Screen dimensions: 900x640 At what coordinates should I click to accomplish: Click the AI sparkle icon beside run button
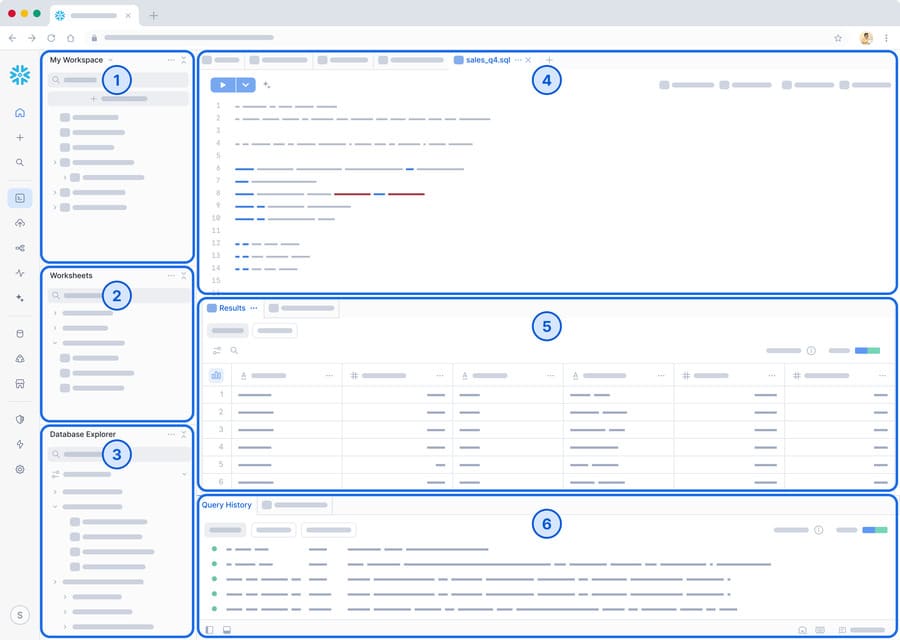(267, 86)
